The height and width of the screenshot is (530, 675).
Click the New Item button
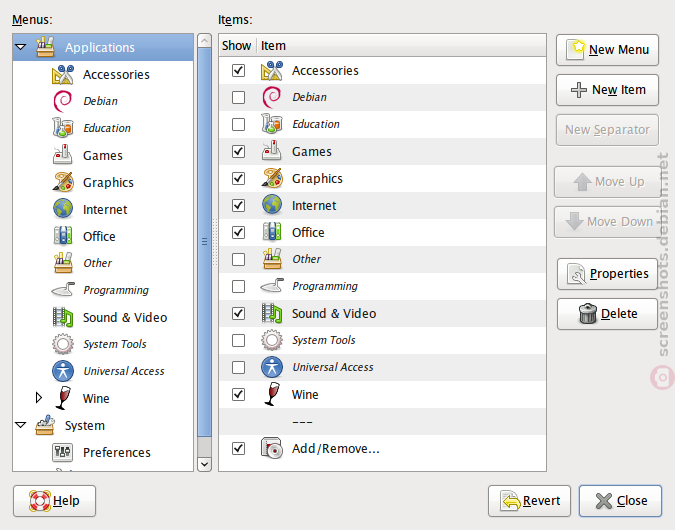point(607,90)
